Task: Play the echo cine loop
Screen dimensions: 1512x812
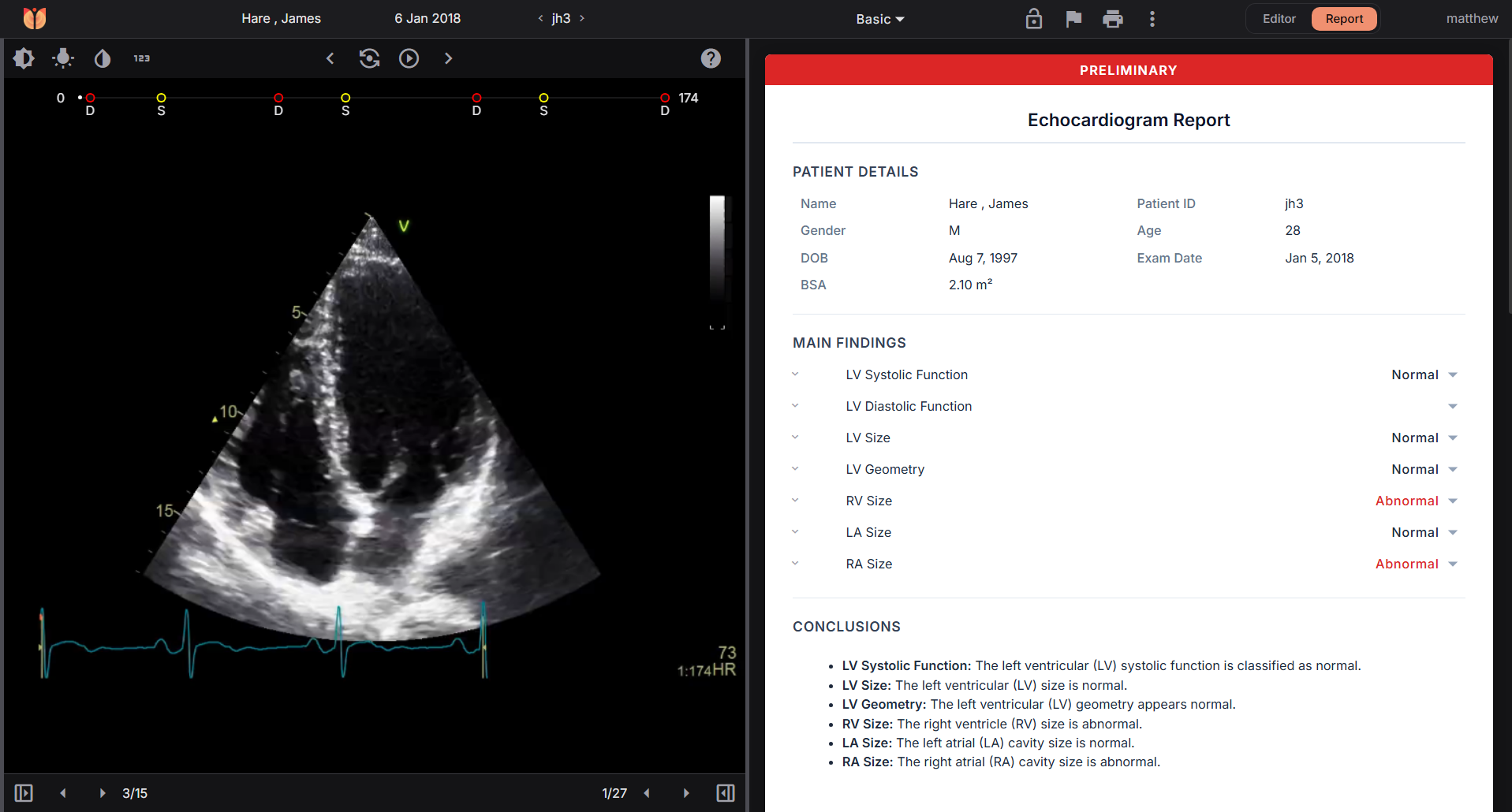Action: 409,58
